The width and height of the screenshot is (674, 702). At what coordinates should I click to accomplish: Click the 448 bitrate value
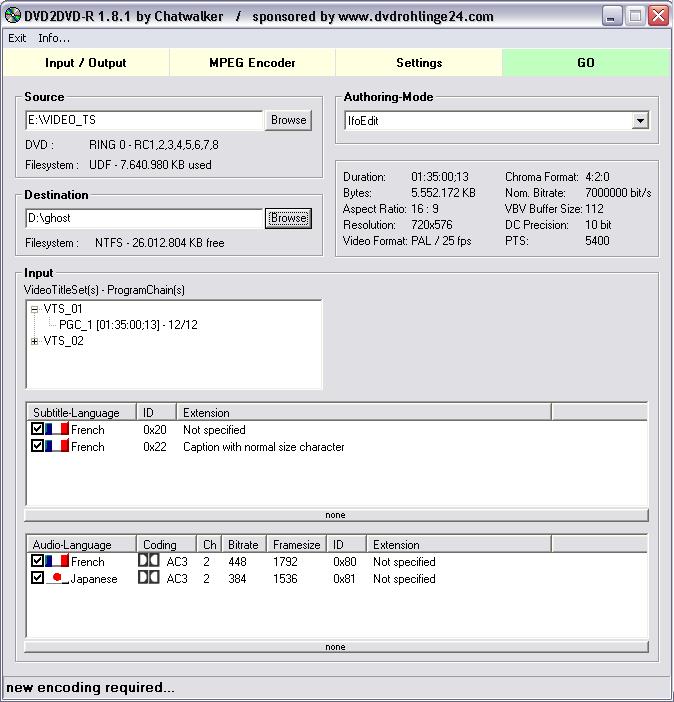coord(237,561)
